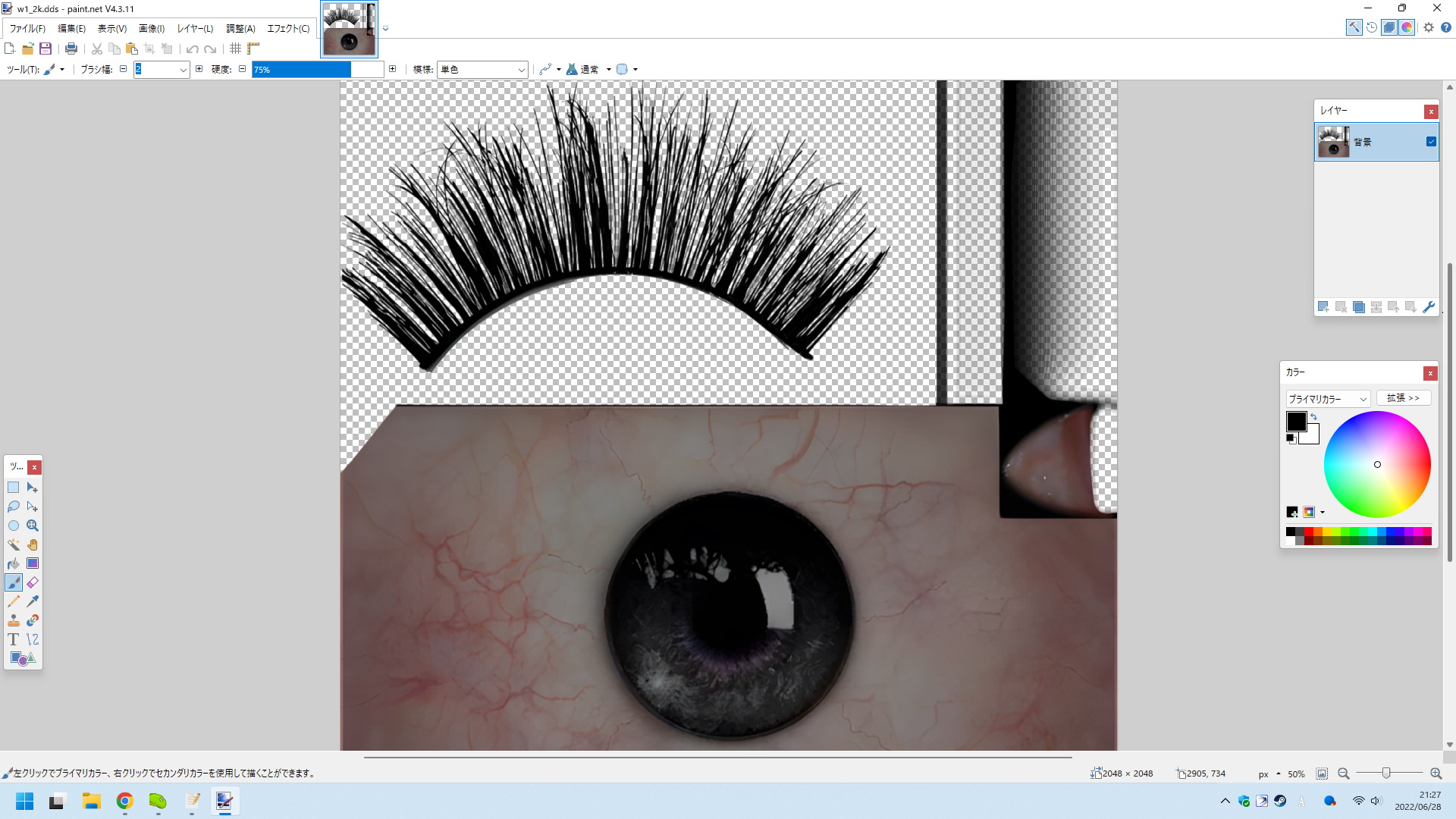Open Chrome from the taskbar
This screenshot has height=819, width=1456.
[x=125, y=801]
